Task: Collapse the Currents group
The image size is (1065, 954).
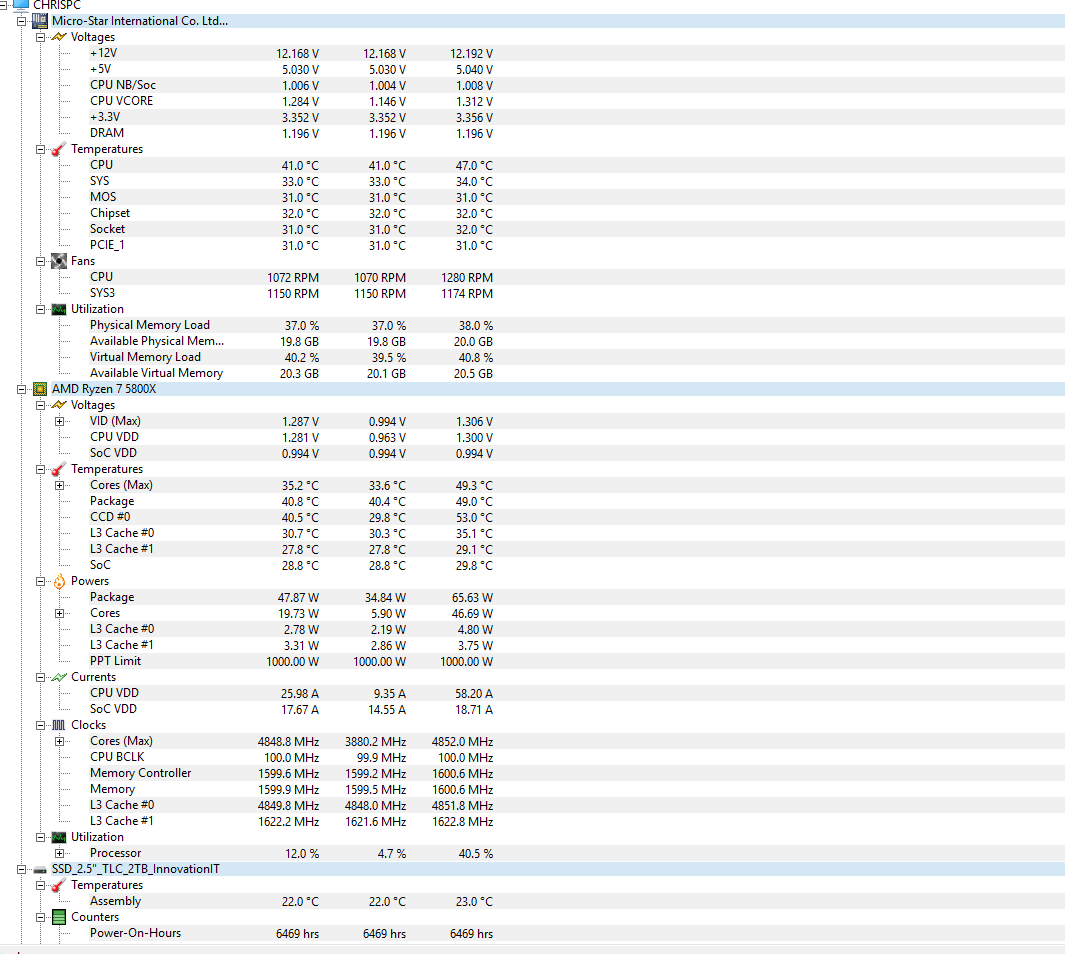Action: point(40,678)
